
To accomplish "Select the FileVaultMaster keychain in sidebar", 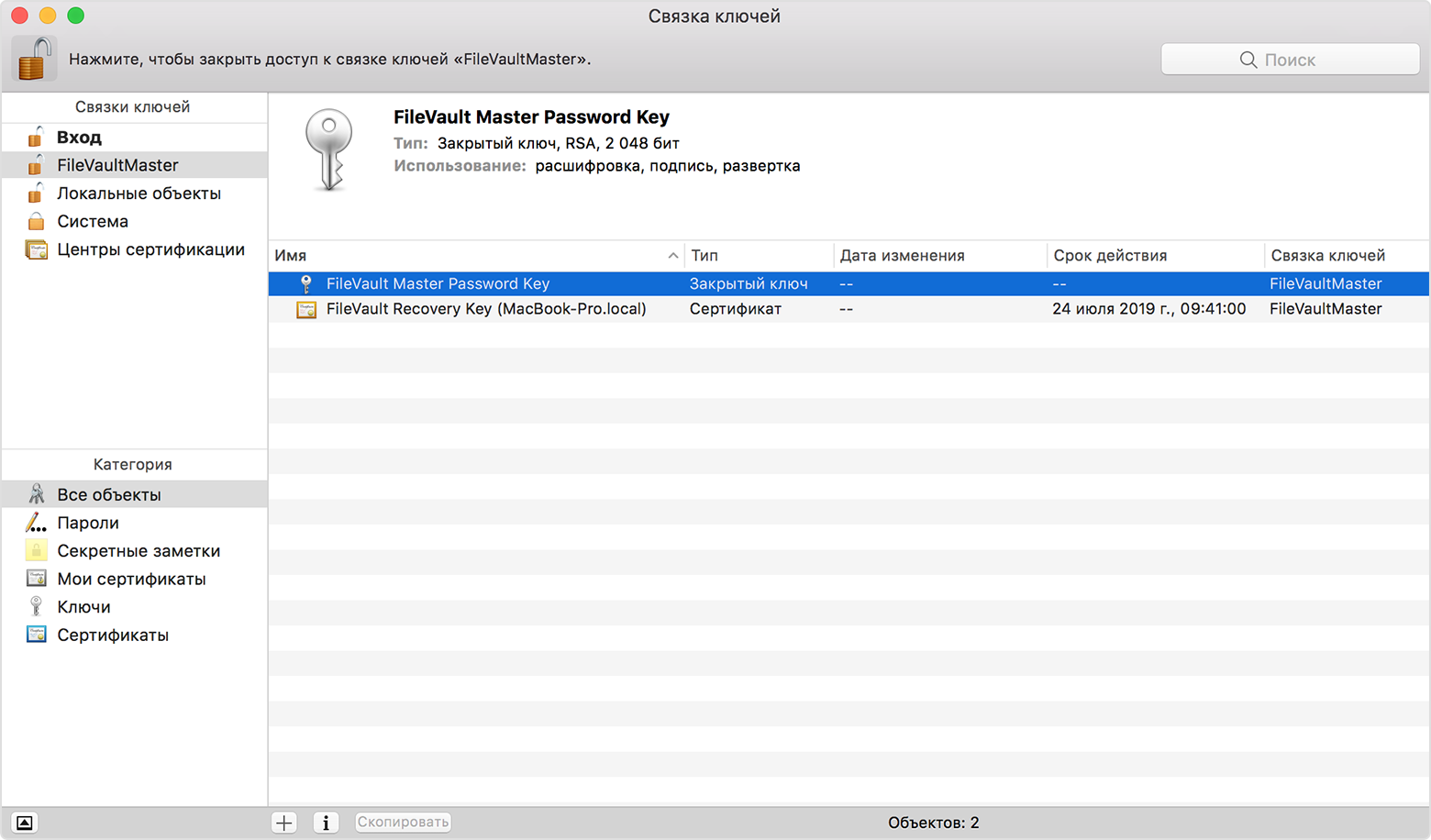I will (134, 165).
